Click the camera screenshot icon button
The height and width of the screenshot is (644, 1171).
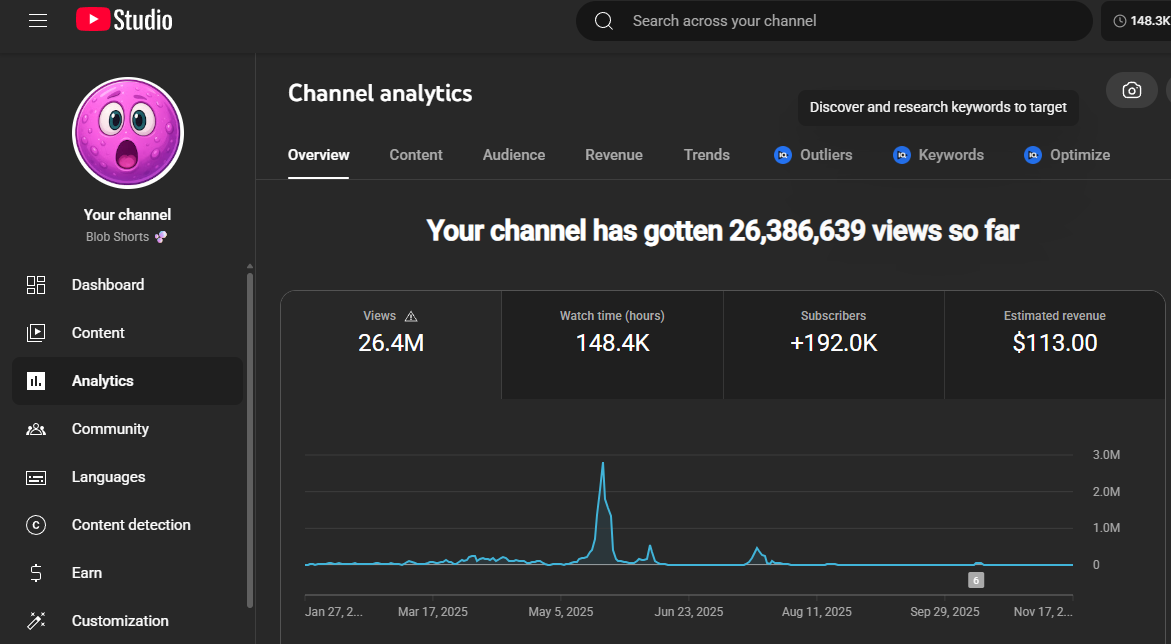[1131, 90]
